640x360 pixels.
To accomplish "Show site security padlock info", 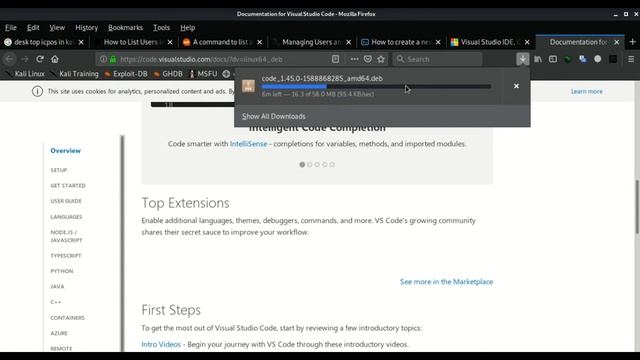I will tap(113, 59).
